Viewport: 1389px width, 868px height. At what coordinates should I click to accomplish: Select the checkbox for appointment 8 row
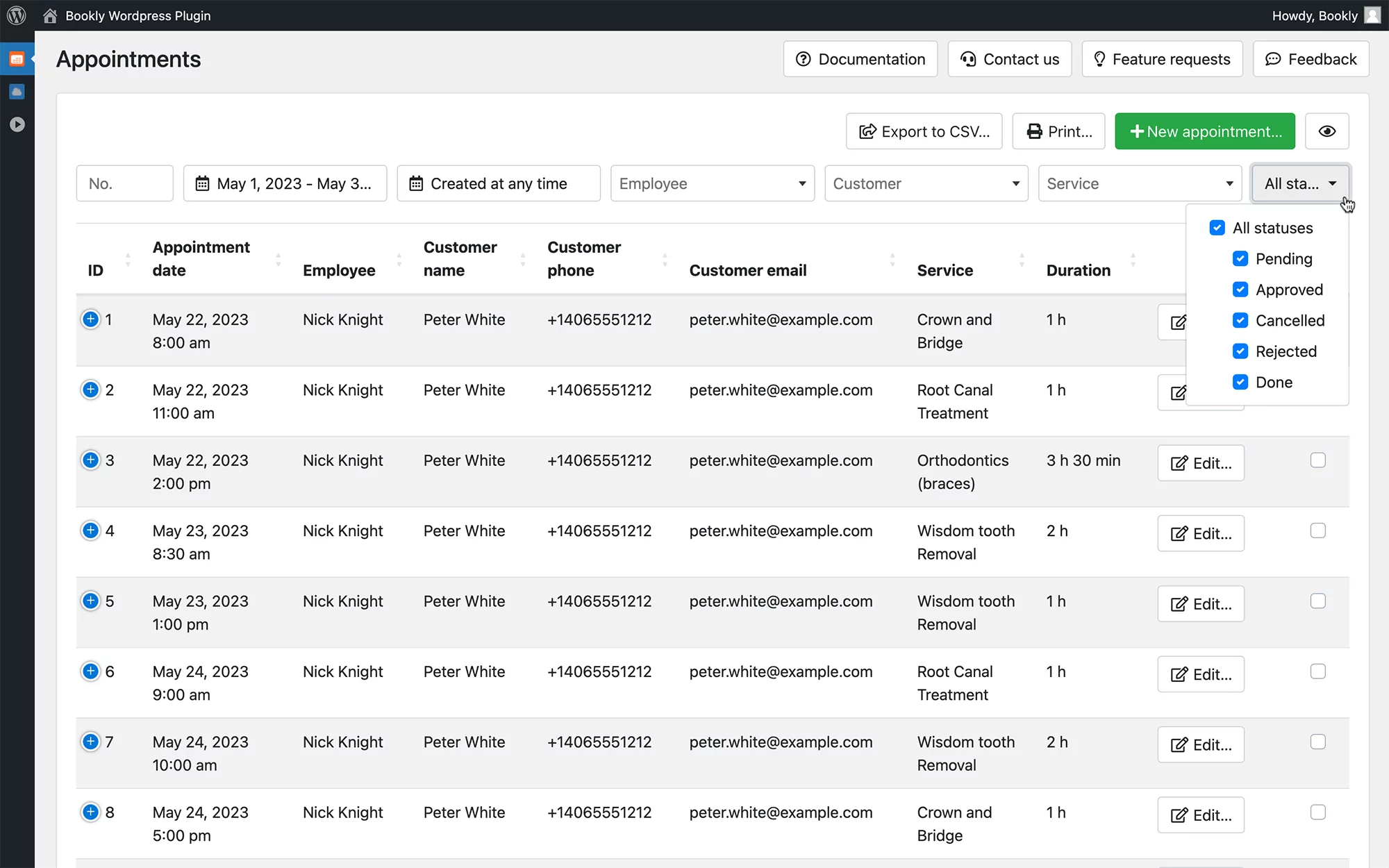pos(1318,812)
